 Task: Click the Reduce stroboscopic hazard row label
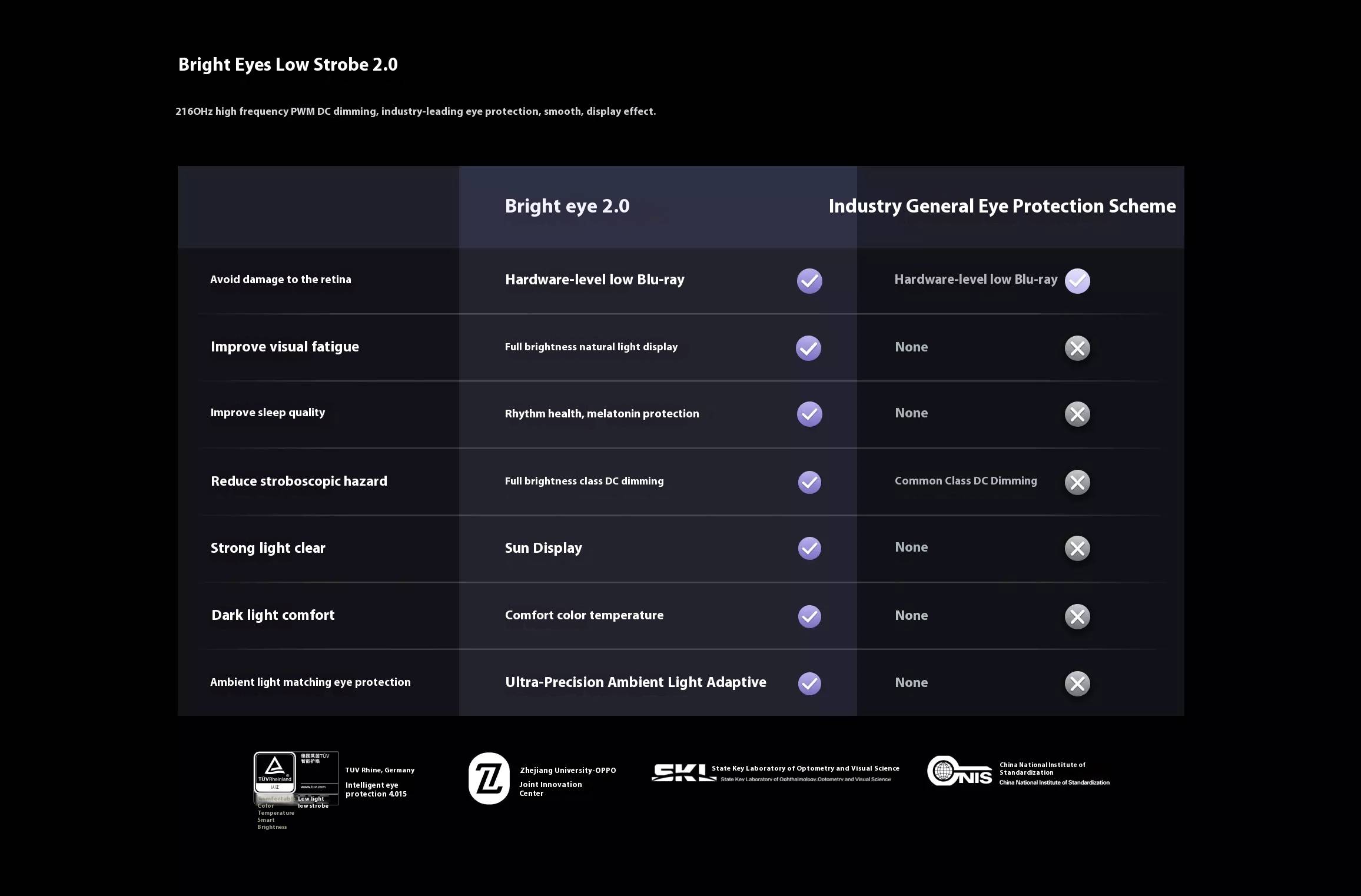pos(299,481)
